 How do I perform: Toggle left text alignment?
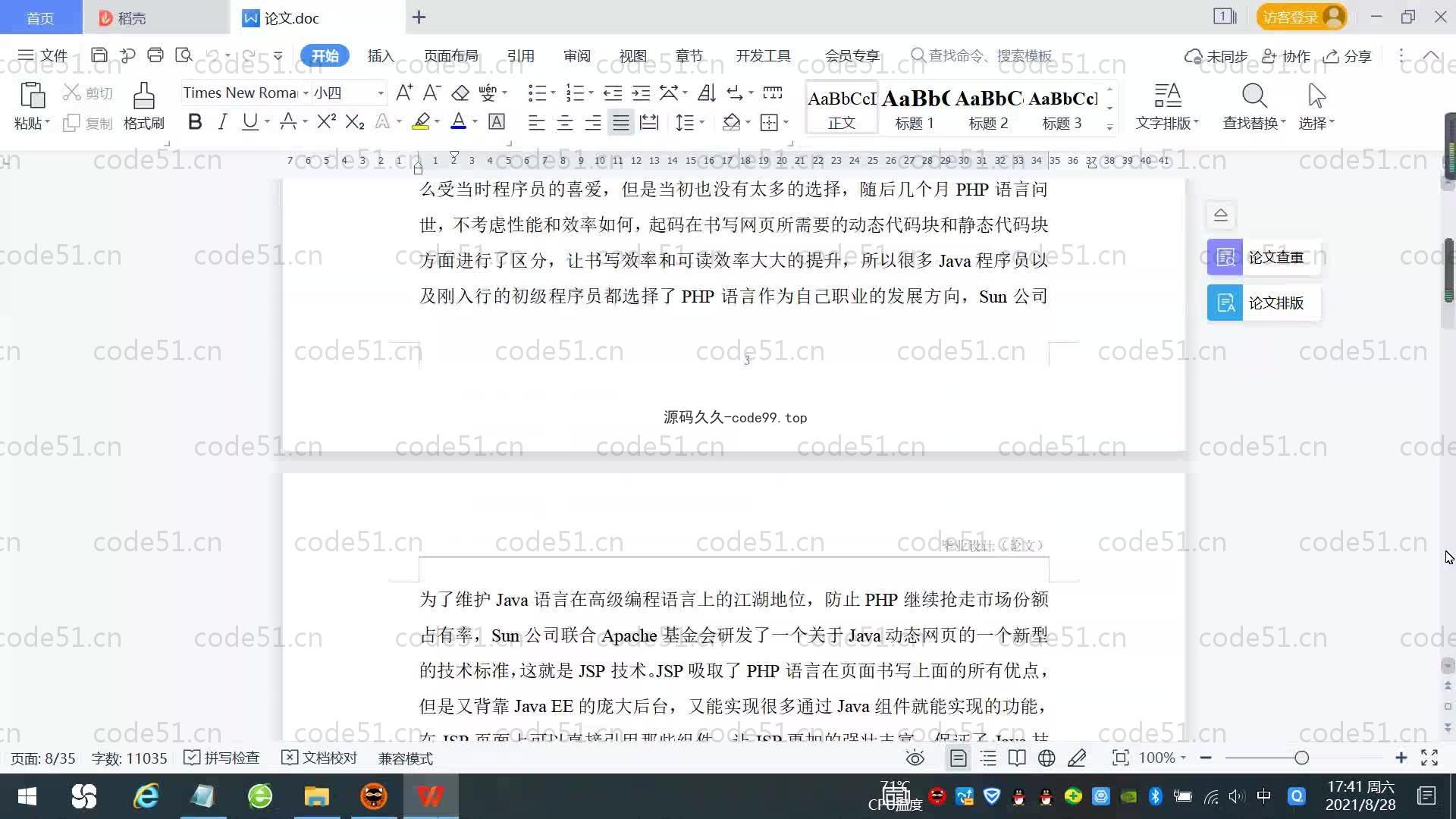point(536,122)
